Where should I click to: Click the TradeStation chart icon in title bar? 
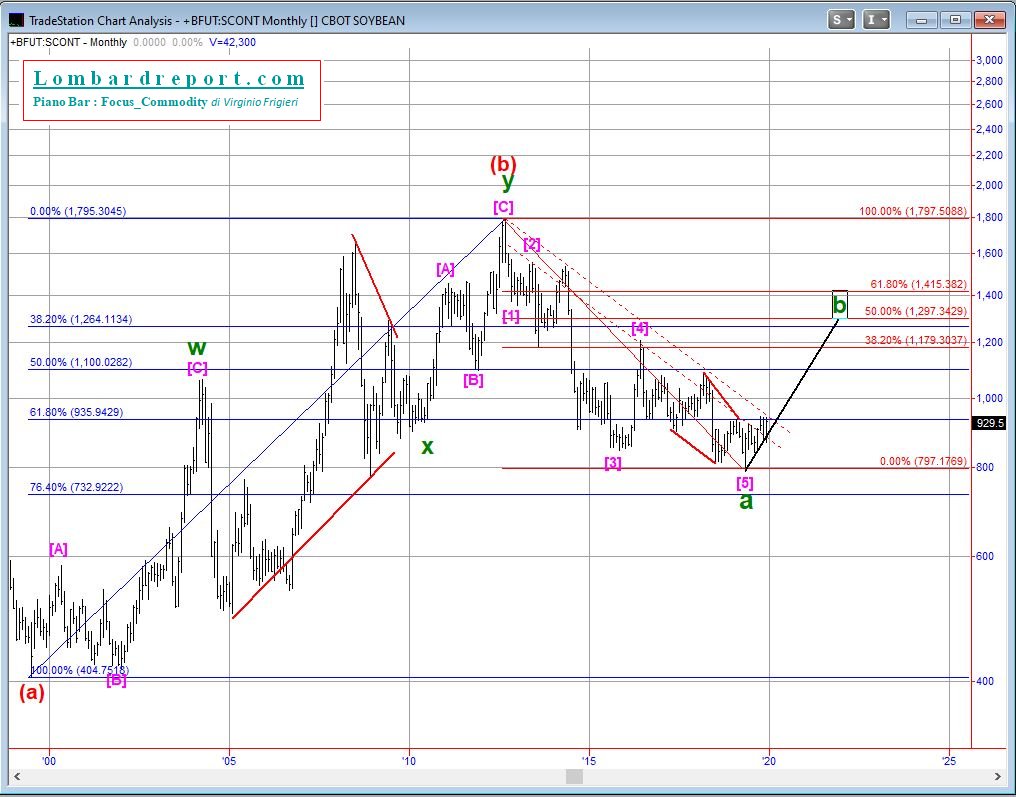click(x=17, y=20)
